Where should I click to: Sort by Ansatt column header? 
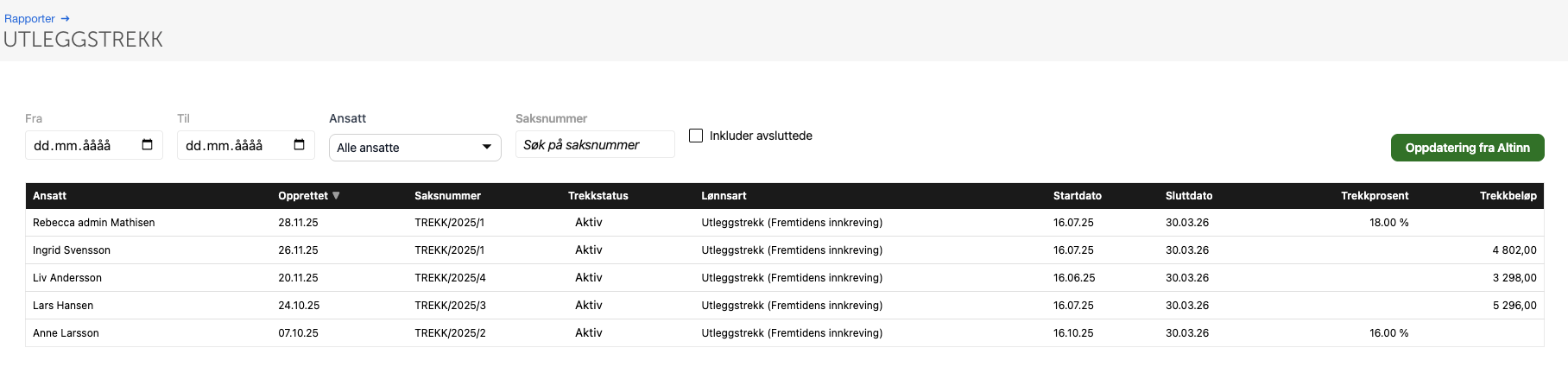[49, 196]
